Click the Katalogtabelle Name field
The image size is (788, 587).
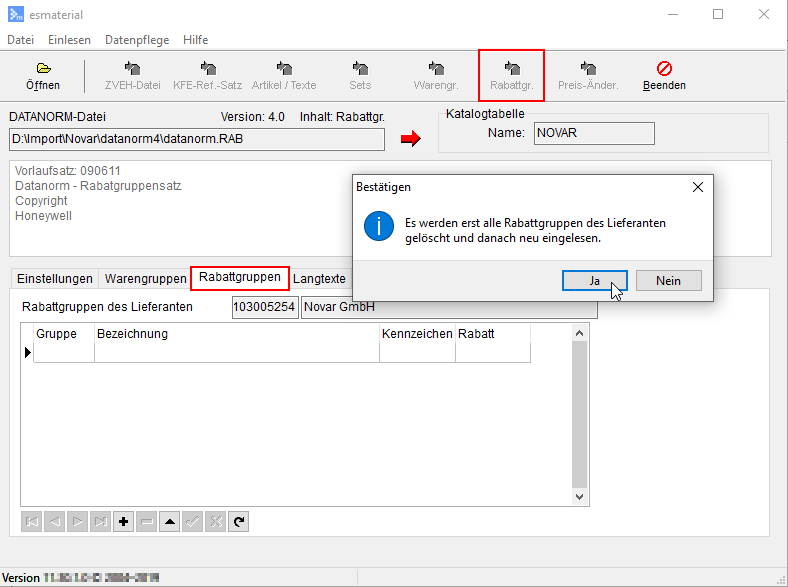click(594, 134)
